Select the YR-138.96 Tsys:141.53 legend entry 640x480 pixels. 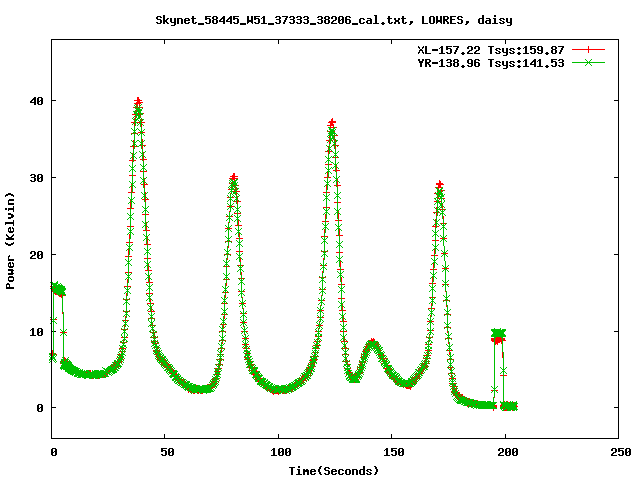[x=491, y=63]
